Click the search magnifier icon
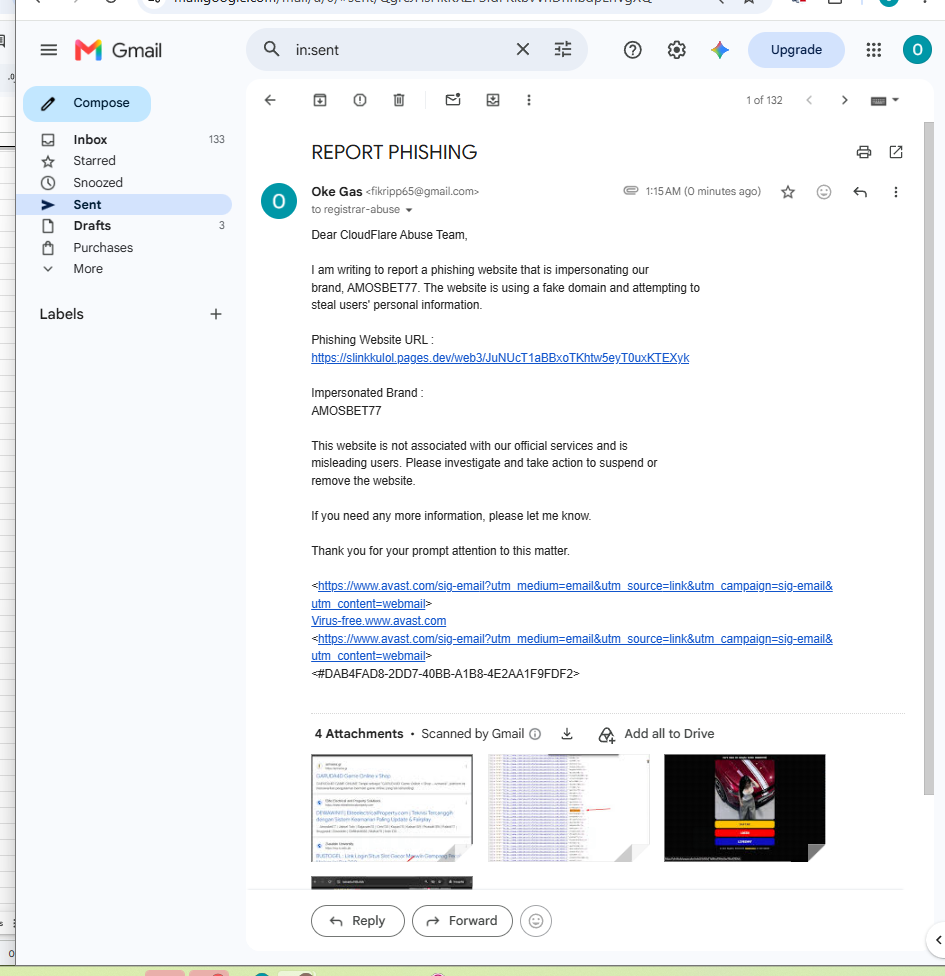The image size is (945, 976). tap(271, 49)
